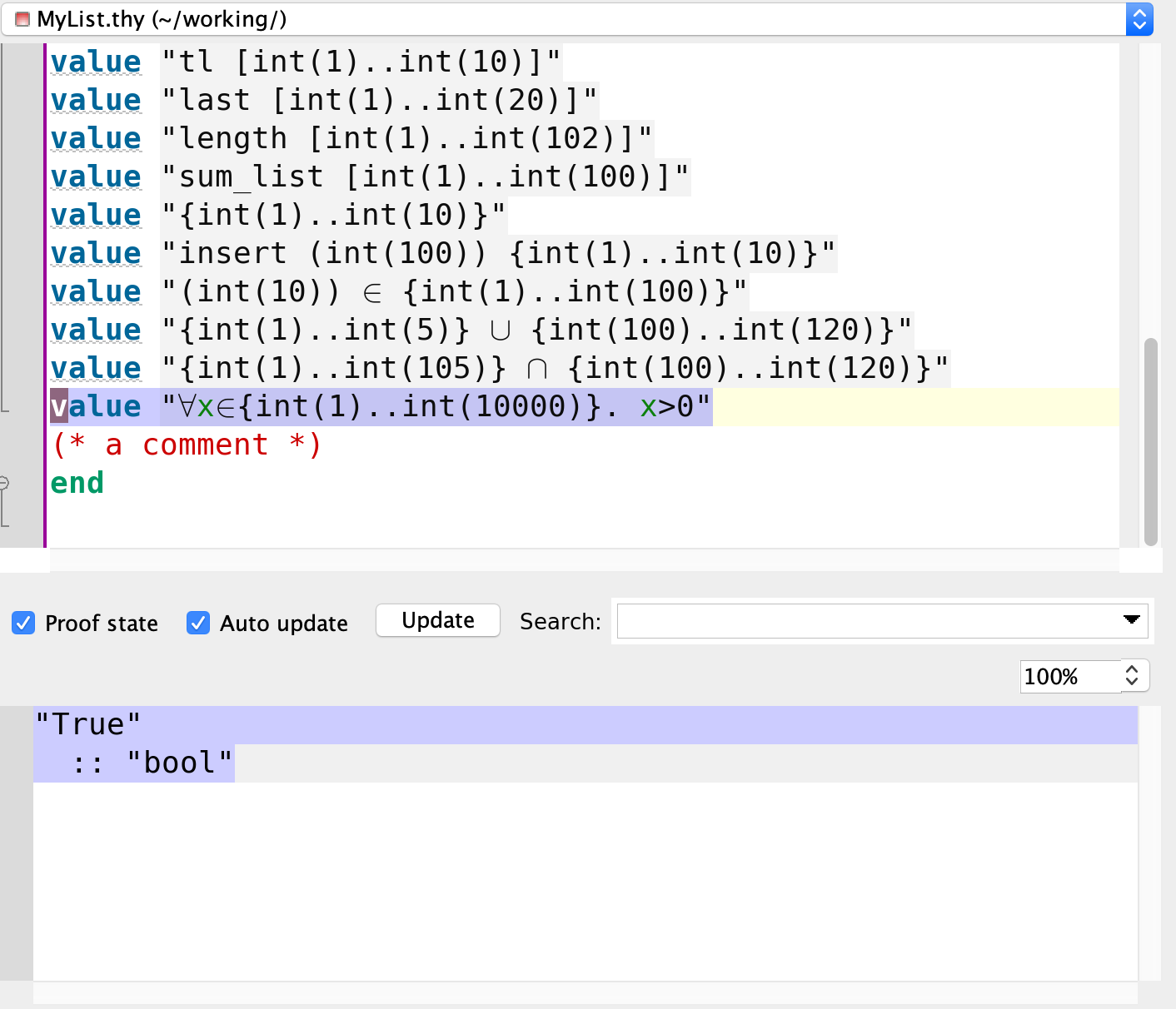Toggle the Auto update checkbox
Viewport: 1176px width, 1009px height.
click(x=198, y=623)
